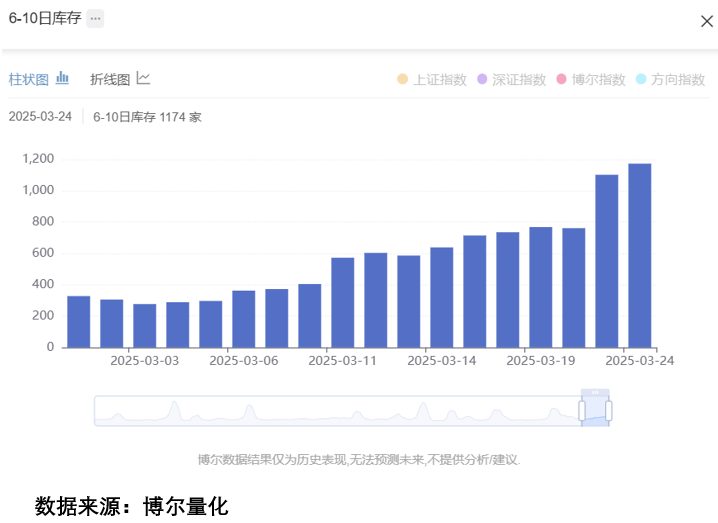The height and width of the screenshot is (523, 718).
Task: Click the right handle of the zoom slider
Action: (609, 411)
